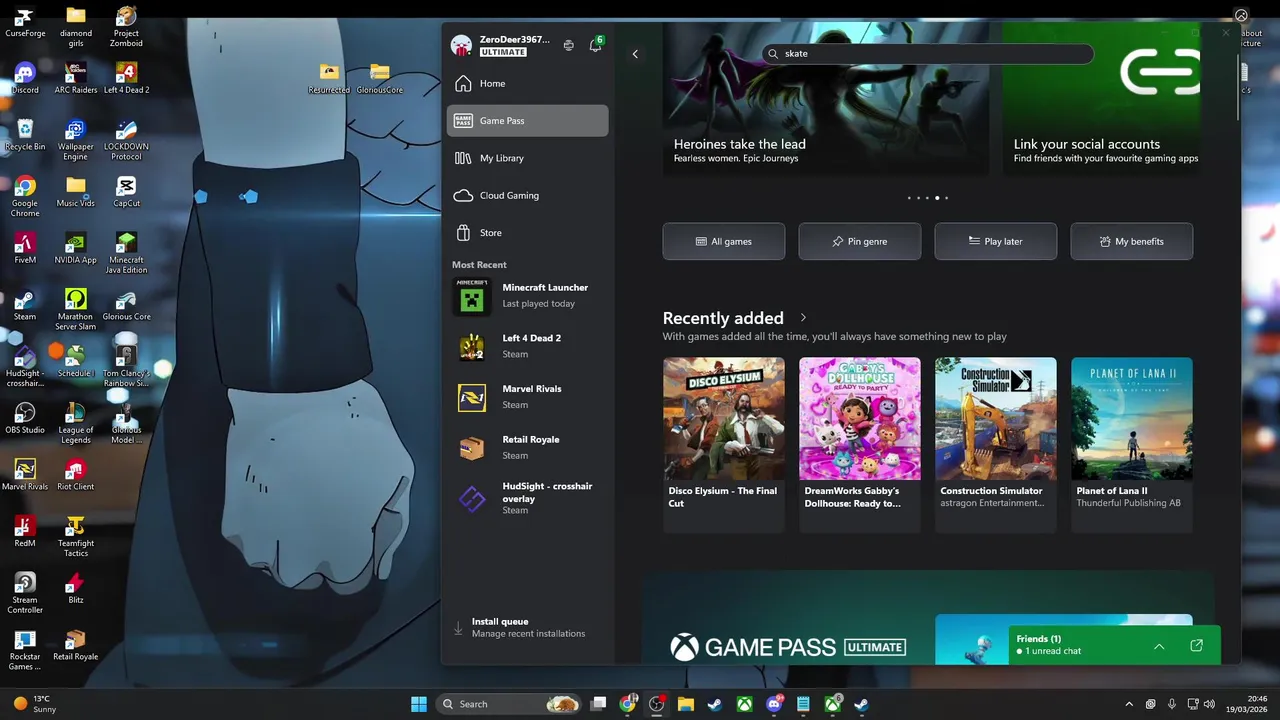1280x720 pixels.
Task: Select Game Pass in the Xbox sidebar
Action: 527,120
